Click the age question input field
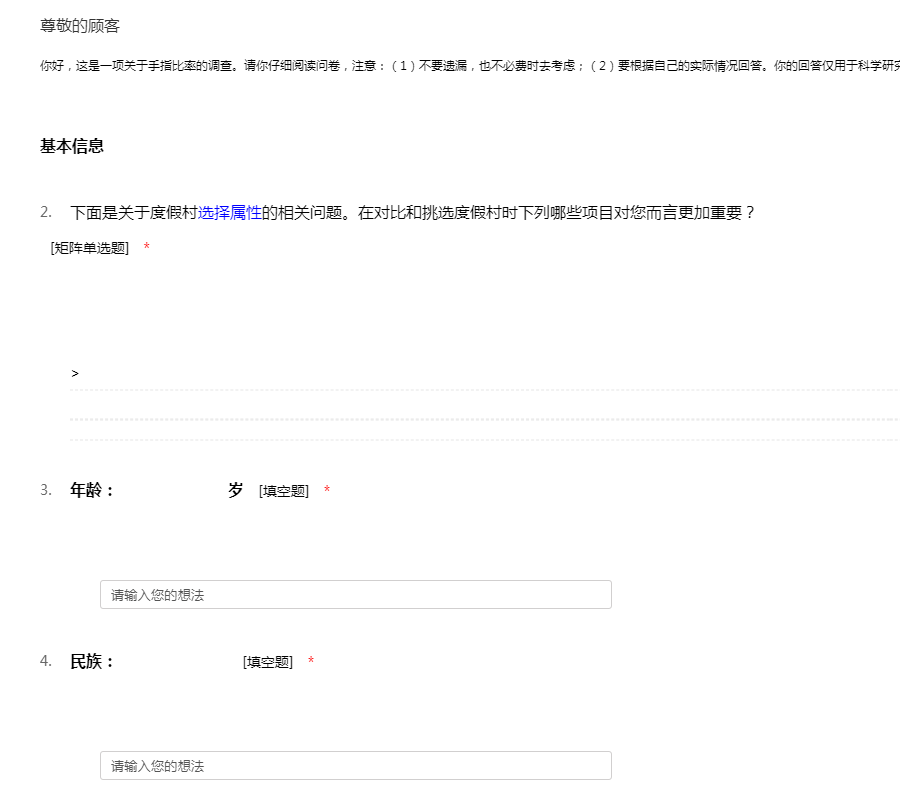The height and width of the screenshot is (800, 900). click(355, 595)
